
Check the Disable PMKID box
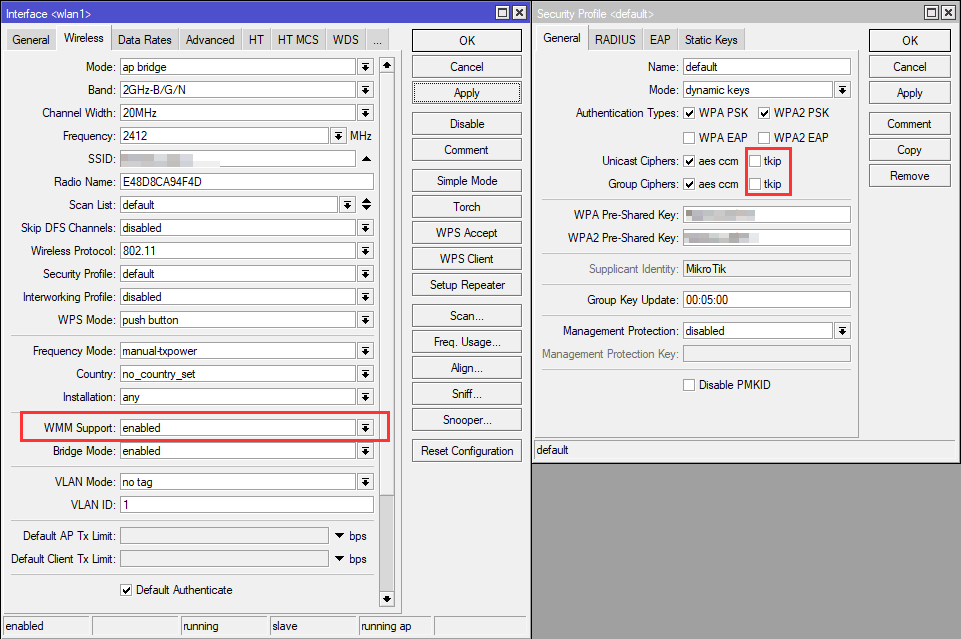(x=688, y=385)
